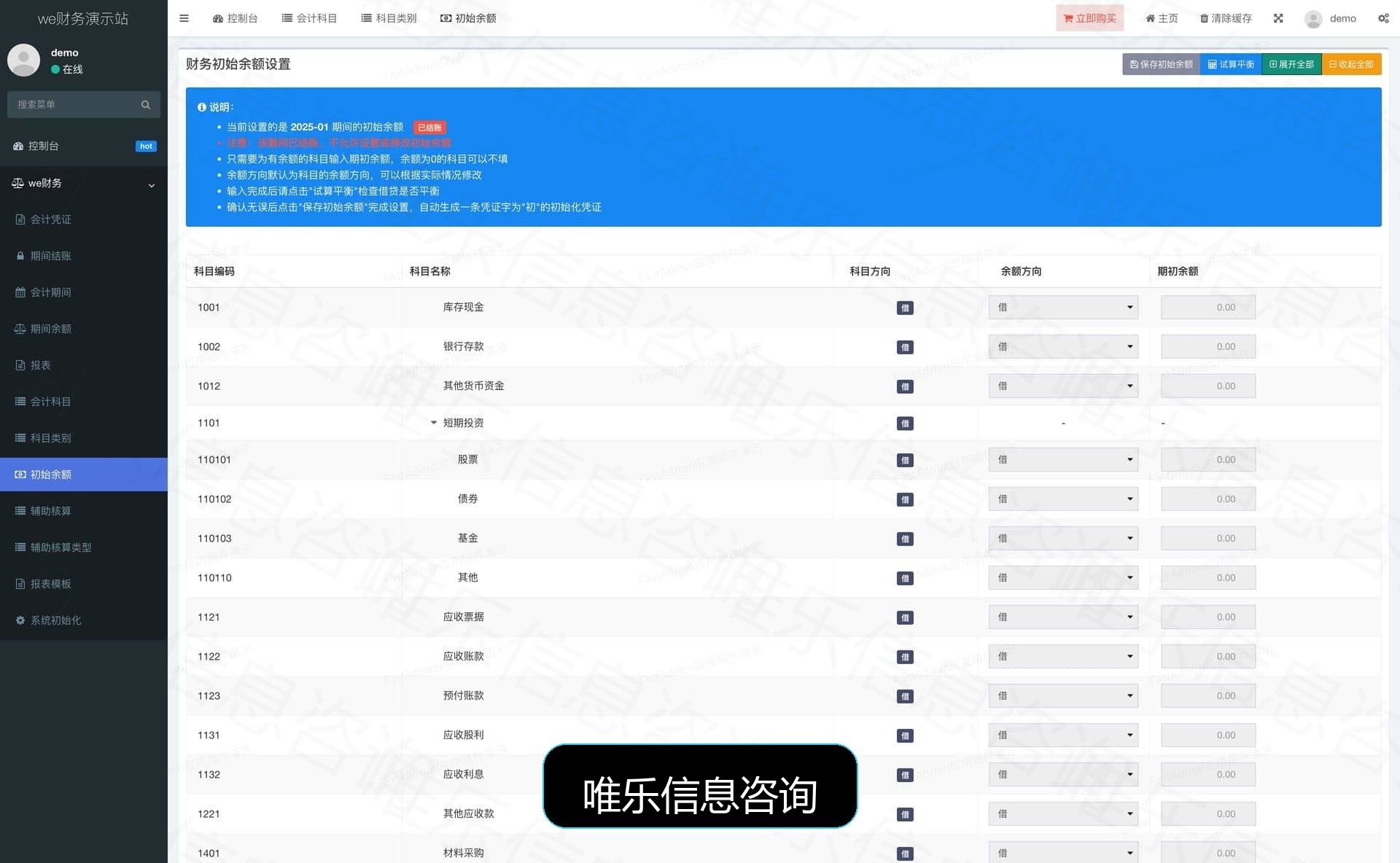
Task: Click the demo profile picture in sidebar
Action: [23, 60]
